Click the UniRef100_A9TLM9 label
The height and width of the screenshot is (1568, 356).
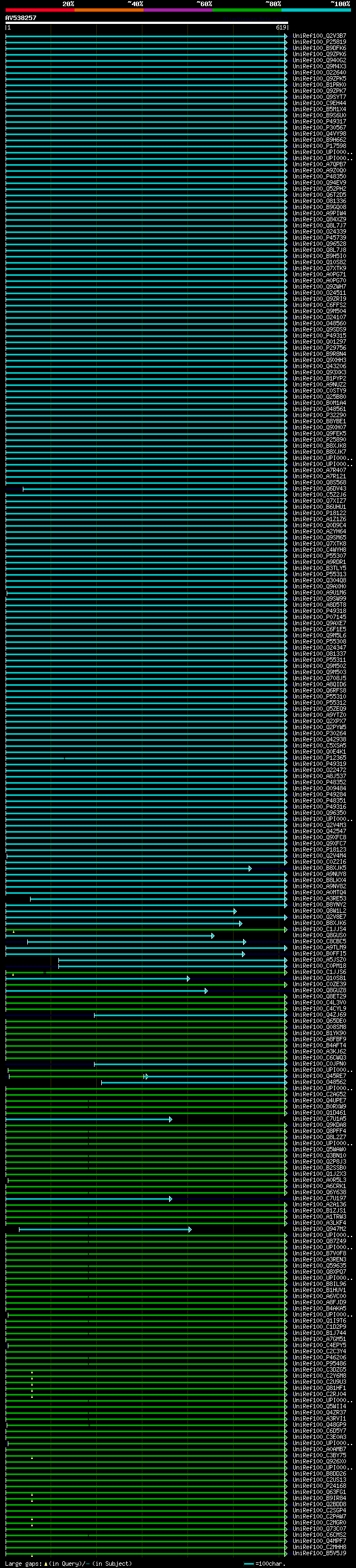[x=319, y=948]
